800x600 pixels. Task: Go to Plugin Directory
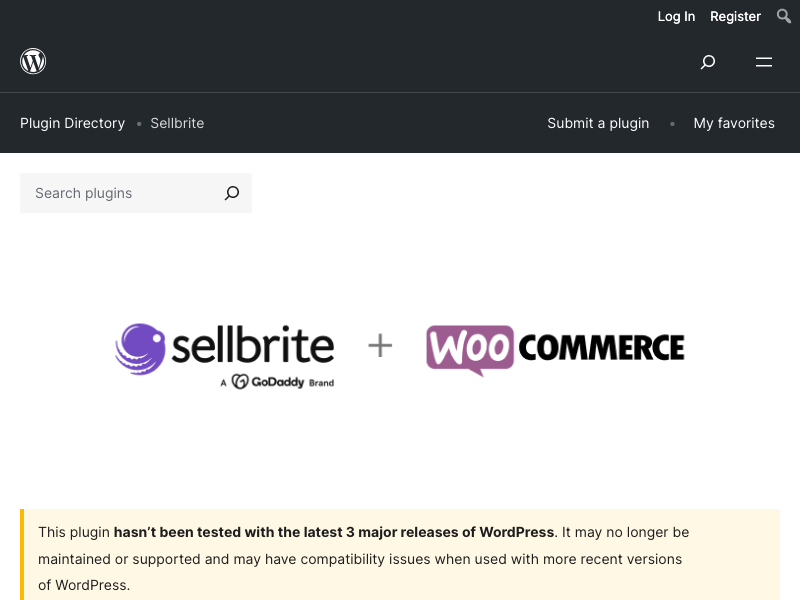72,123
